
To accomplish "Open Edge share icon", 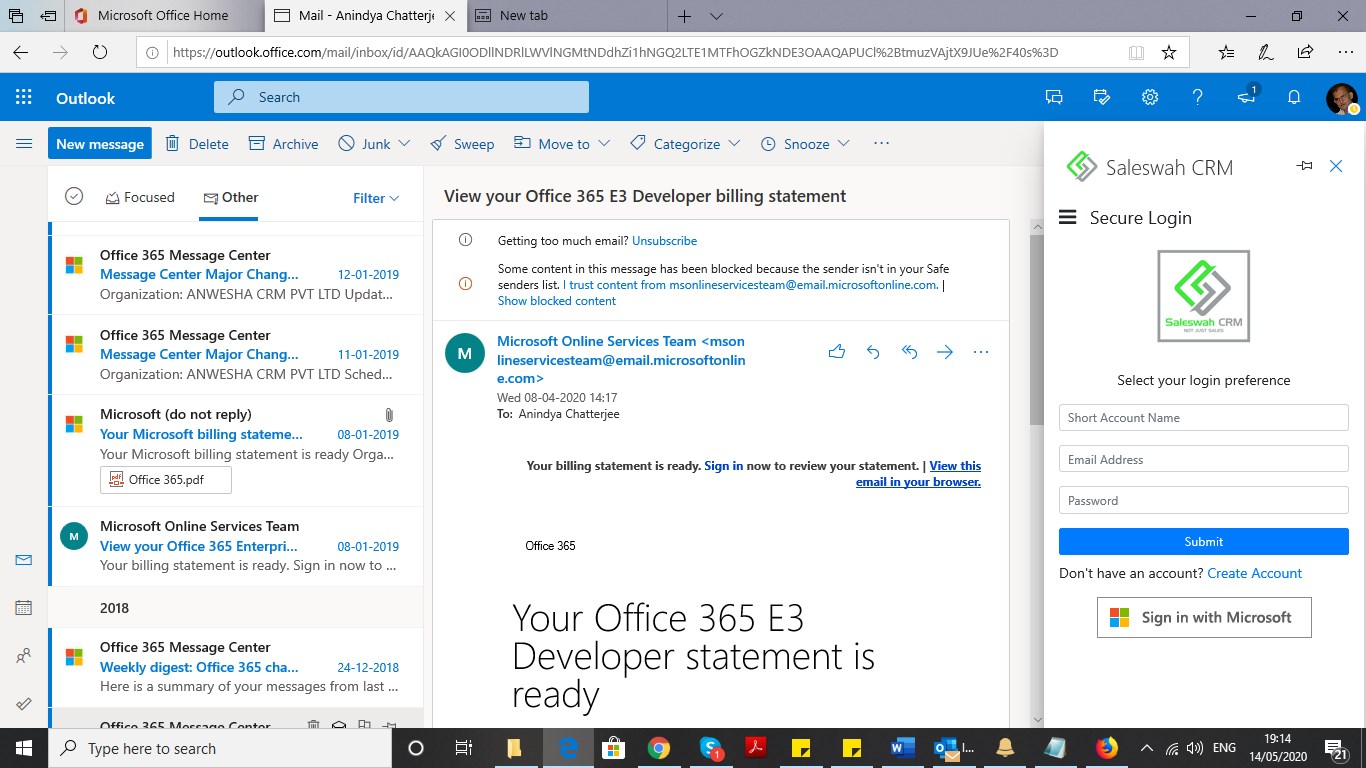I will coord(1305,52).
